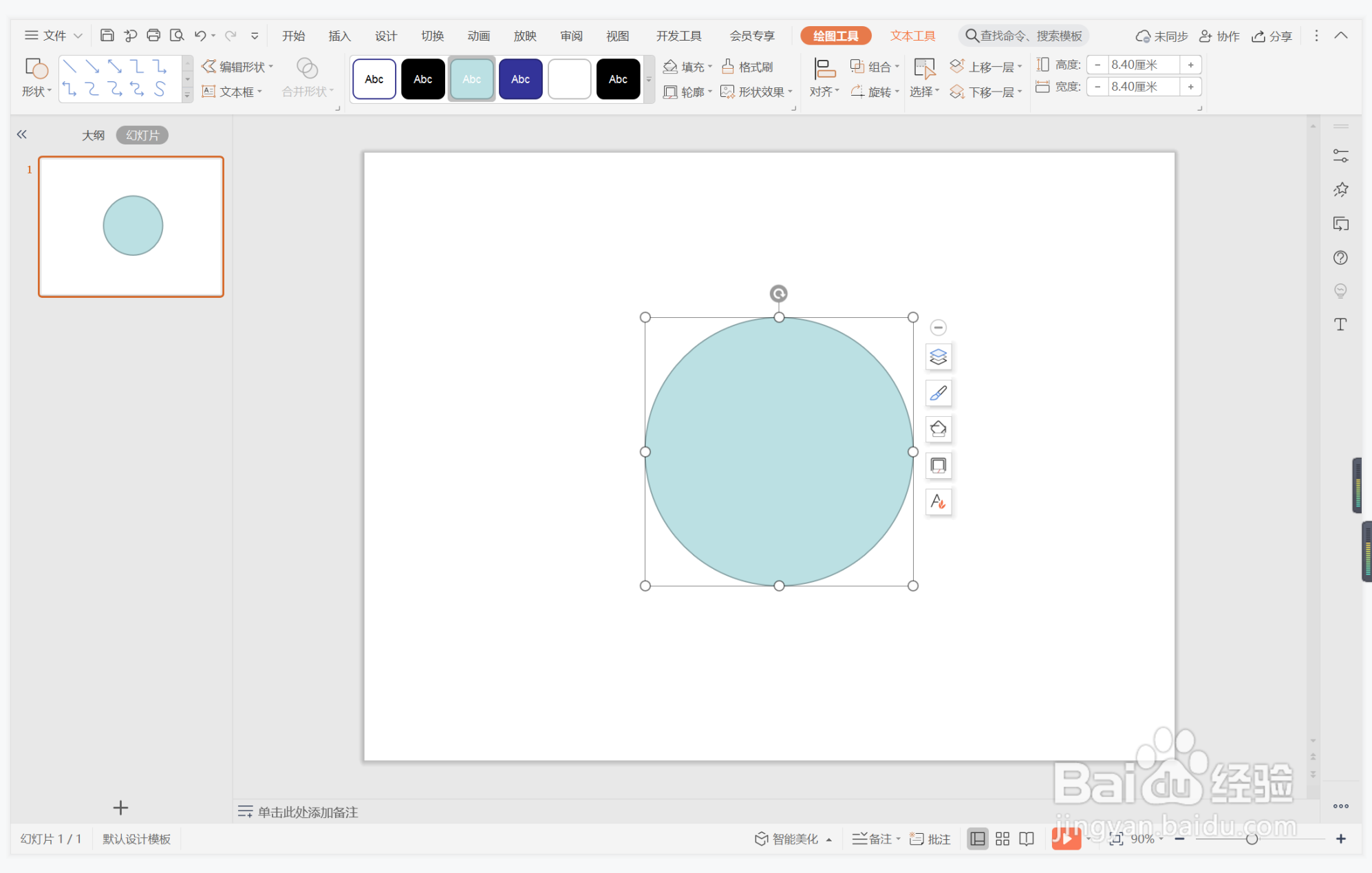
Task: Switch to reading view icon
Action: click(1026, 839)
